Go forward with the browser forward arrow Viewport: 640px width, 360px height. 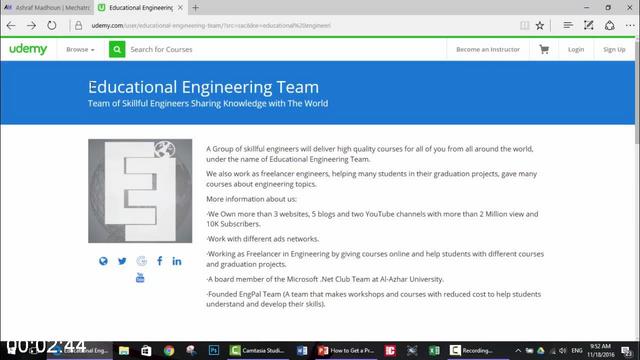tap(31, 25)
